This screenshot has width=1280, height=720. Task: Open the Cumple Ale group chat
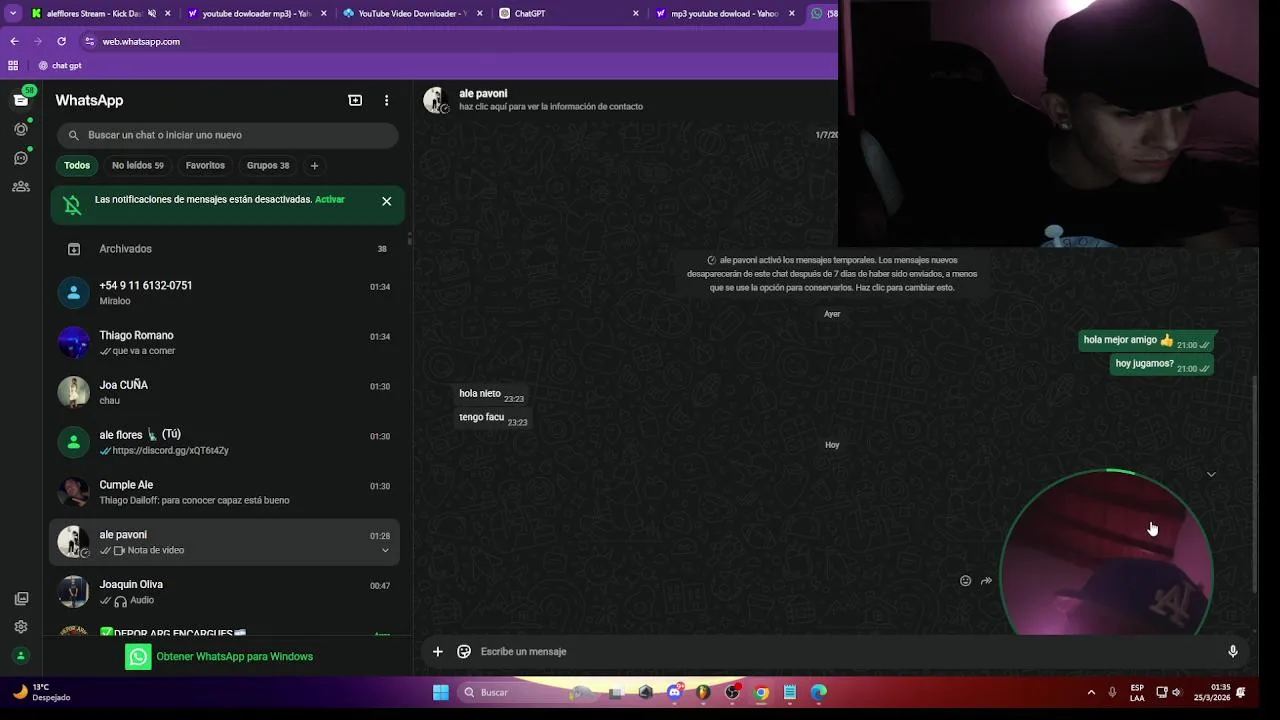click(225, 492)
